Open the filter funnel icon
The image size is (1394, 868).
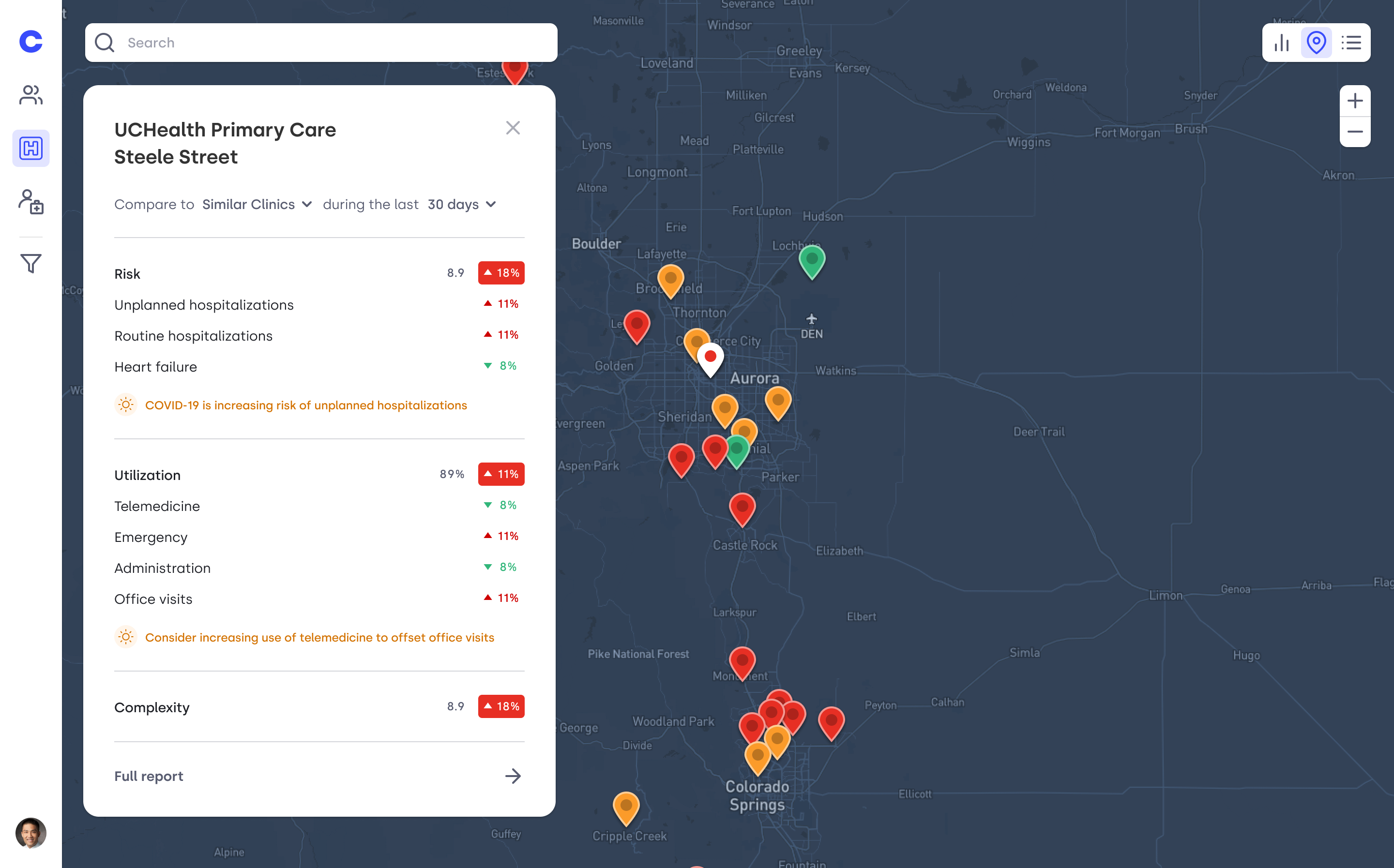(x=30, y=263)
